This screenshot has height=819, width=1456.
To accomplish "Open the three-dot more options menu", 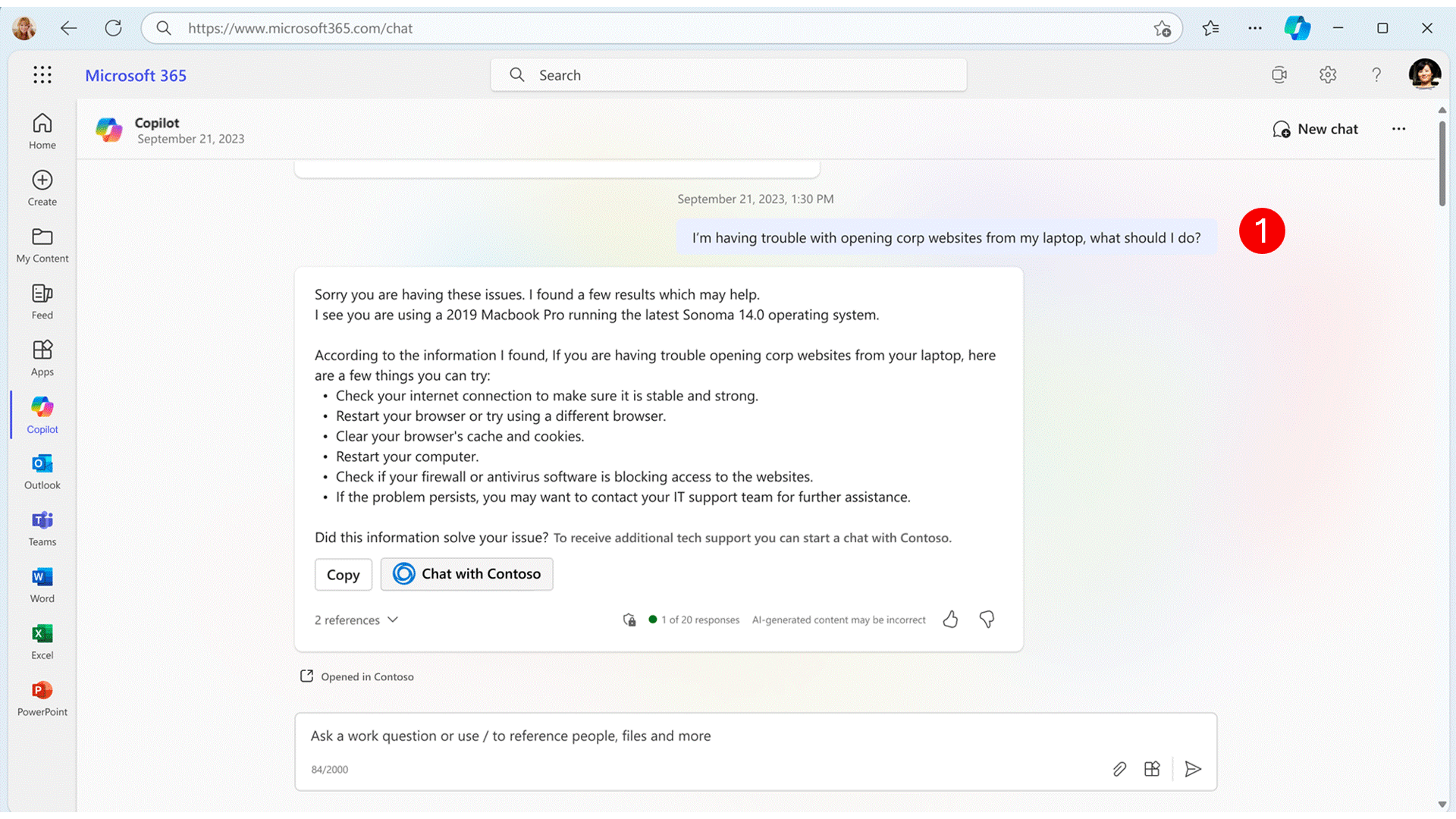I will (x=1399, y=128).
